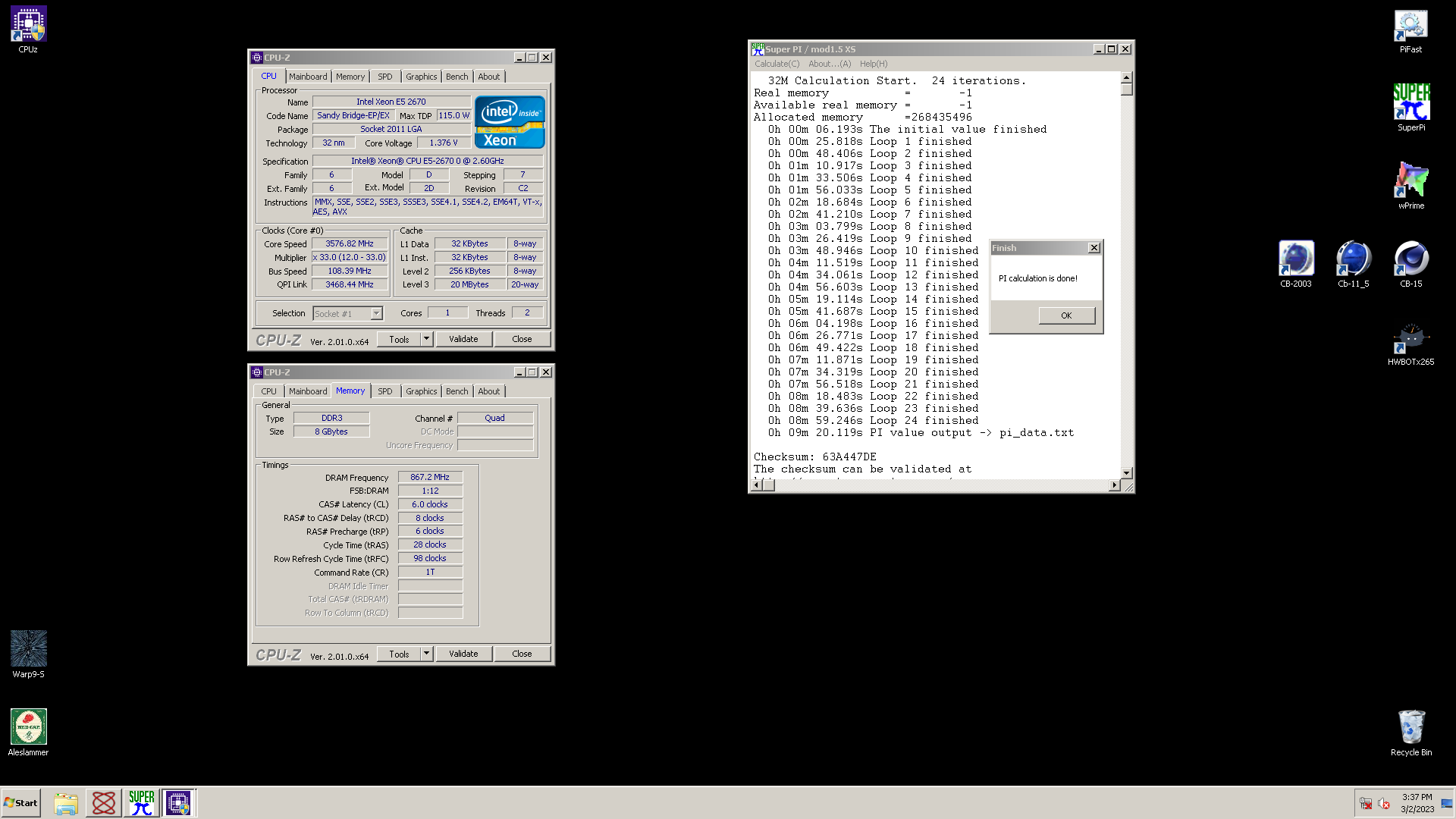Expand Tools arrow in bottom CPU-Z window
The image size is (1456, 819).
point(426,654)
